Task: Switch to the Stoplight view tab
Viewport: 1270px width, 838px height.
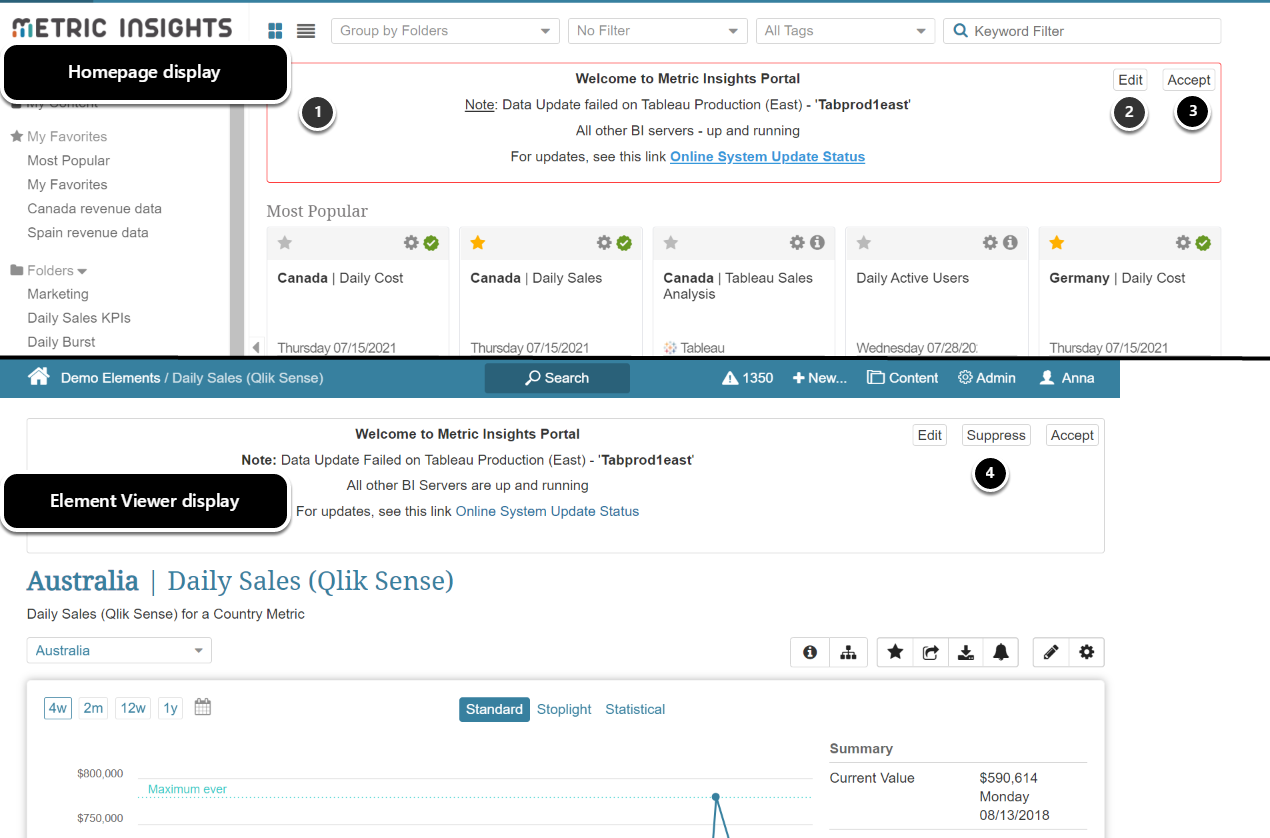Action: 564,709
